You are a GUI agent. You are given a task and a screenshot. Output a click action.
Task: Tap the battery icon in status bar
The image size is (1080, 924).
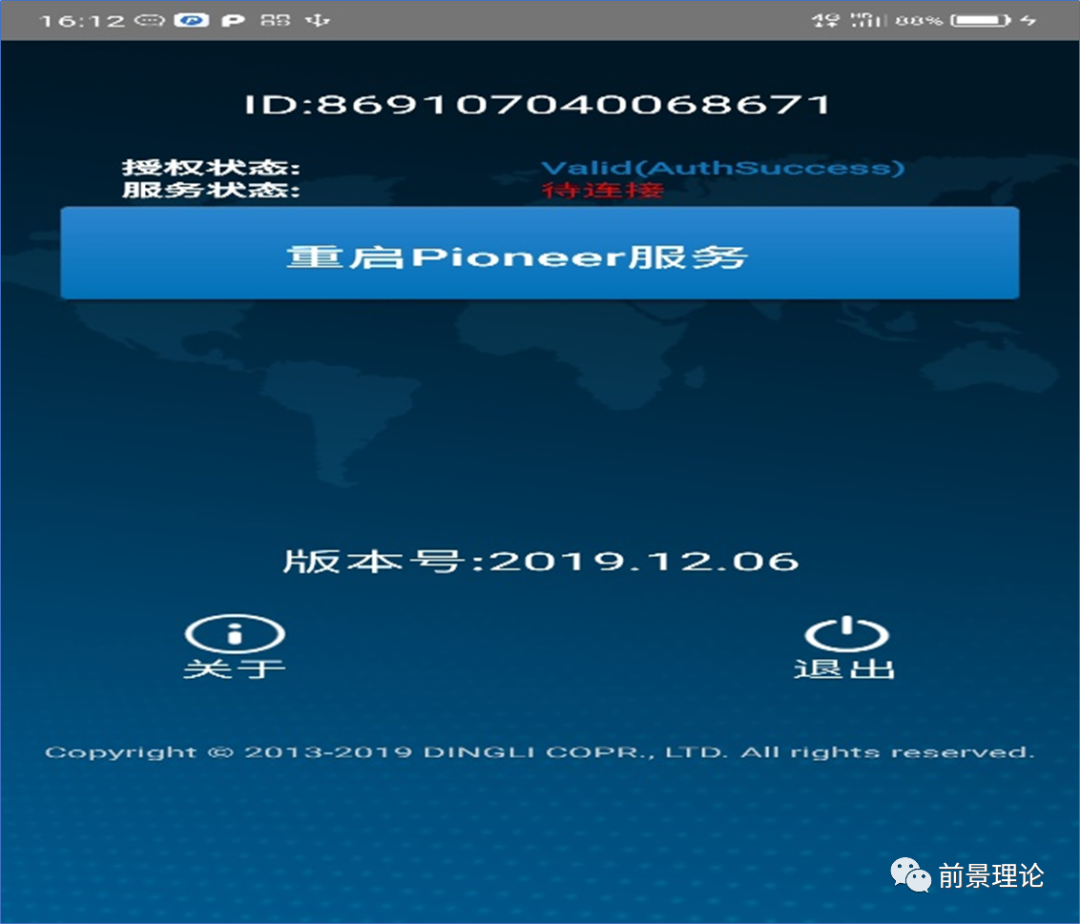[x=980, y=20]
